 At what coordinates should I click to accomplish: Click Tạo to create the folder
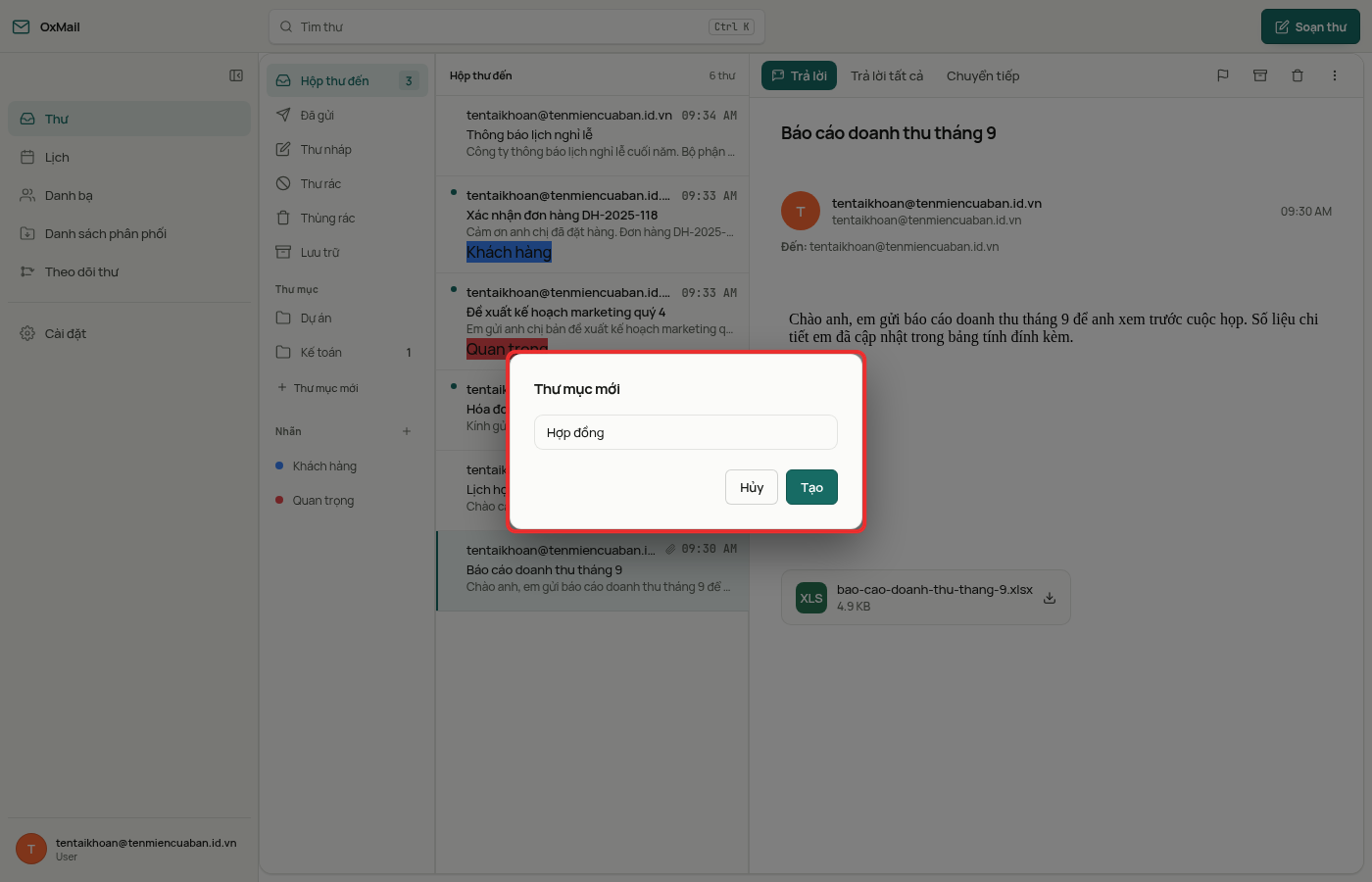[x=811, y=487]
